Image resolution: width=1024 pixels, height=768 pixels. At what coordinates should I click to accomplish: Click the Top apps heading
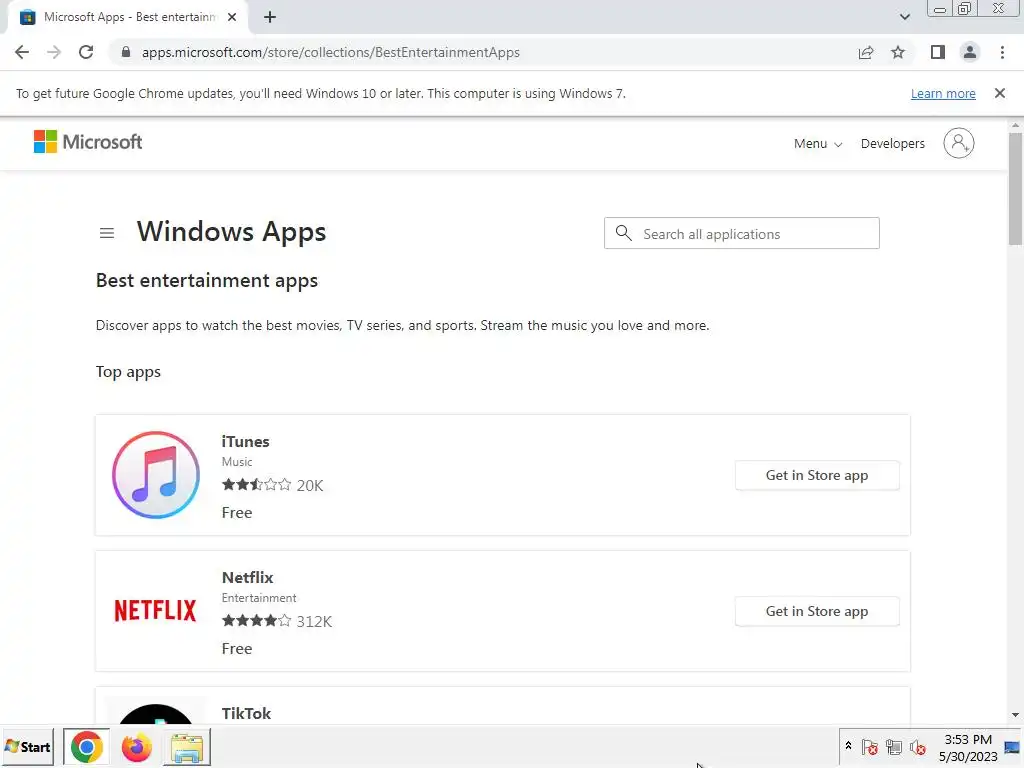pos(128,372)
